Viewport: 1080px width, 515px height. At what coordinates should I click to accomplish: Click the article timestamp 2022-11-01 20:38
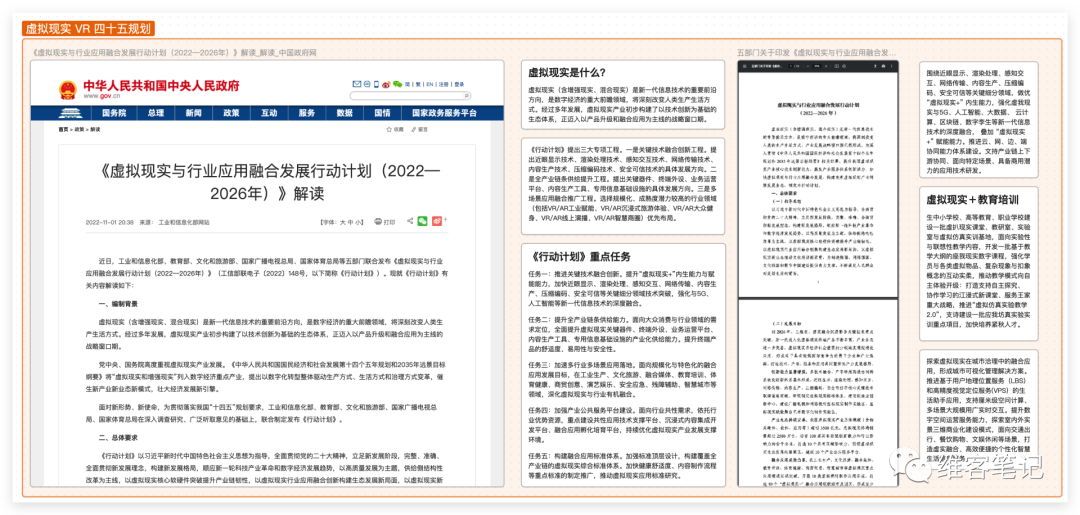pyautogui.click(x=110, y=222)
